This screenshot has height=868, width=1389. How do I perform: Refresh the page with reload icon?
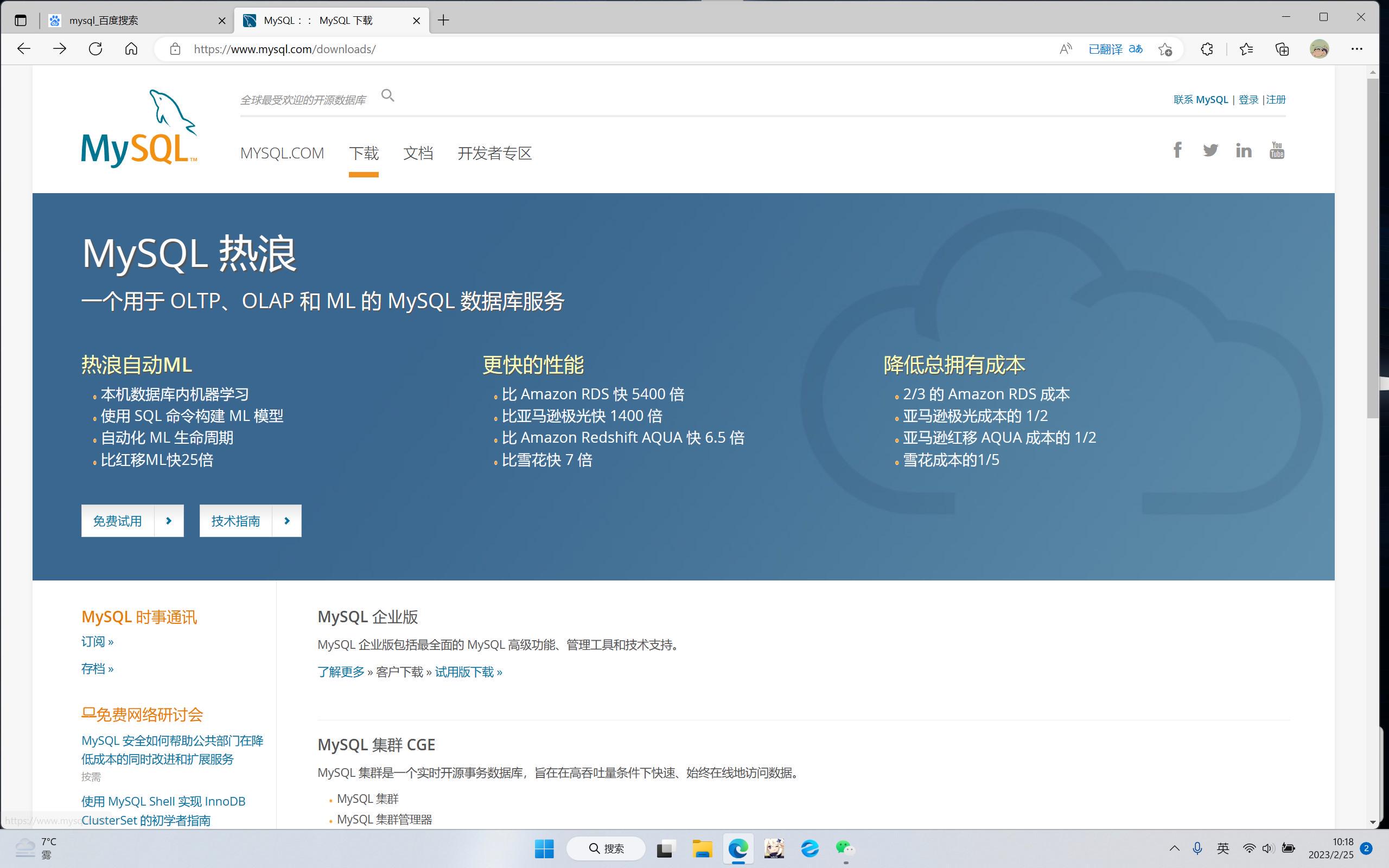point(95,49)
